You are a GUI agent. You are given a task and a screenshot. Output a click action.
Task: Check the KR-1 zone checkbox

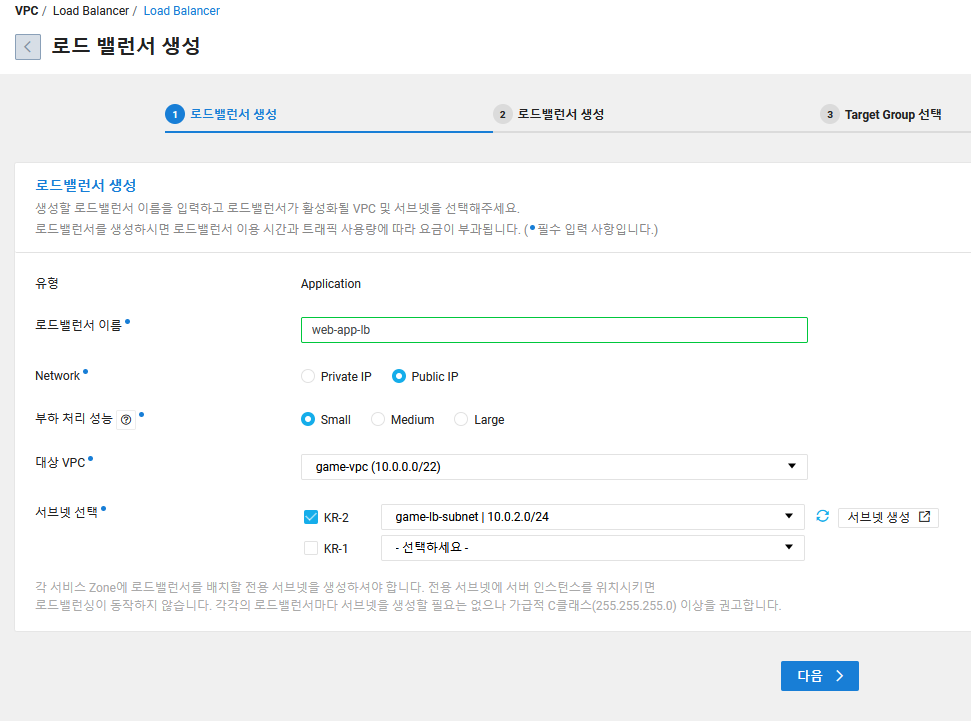tap(311, 548)
